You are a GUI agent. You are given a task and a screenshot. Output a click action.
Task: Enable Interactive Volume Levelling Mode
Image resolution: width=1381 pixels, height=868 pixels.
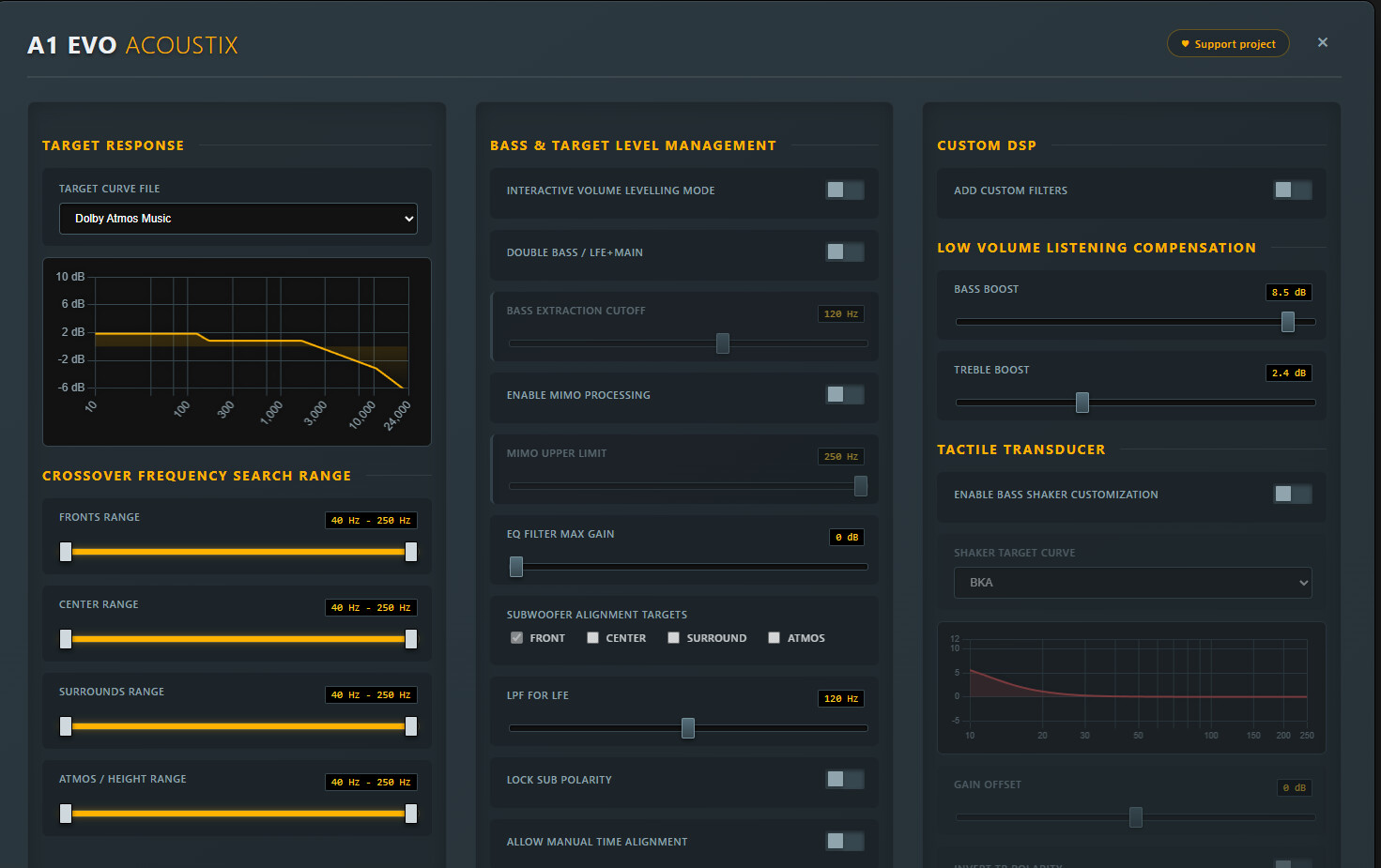point(844,190)
